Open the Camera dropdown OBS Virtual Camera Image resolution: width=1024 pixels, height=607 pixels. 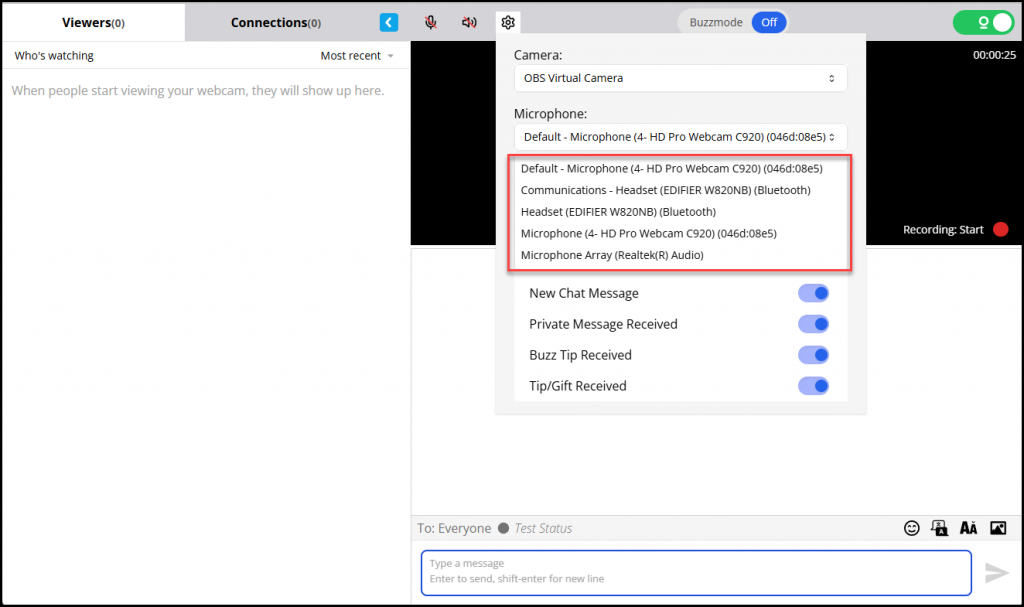[680, 78]
